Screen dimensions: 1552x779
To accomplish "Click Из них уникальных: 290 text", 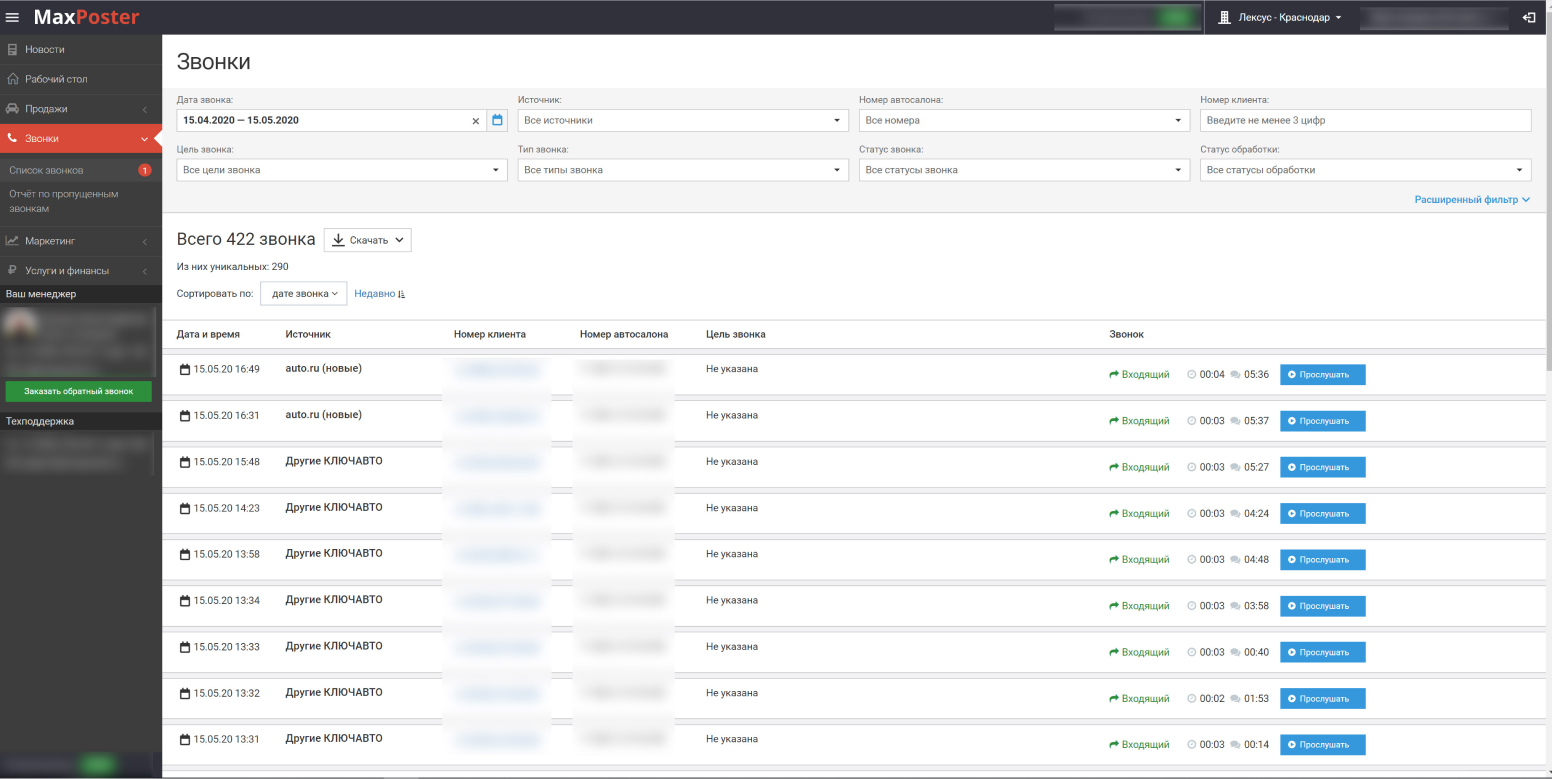I will (x=232, y=267).
